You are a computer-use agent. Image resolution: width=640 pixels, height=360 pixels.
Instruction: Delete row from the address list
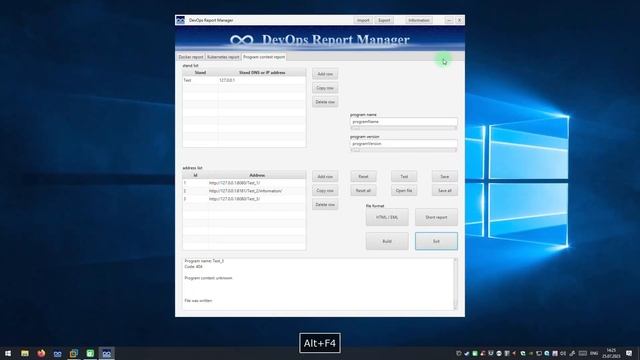coord(325,204)
